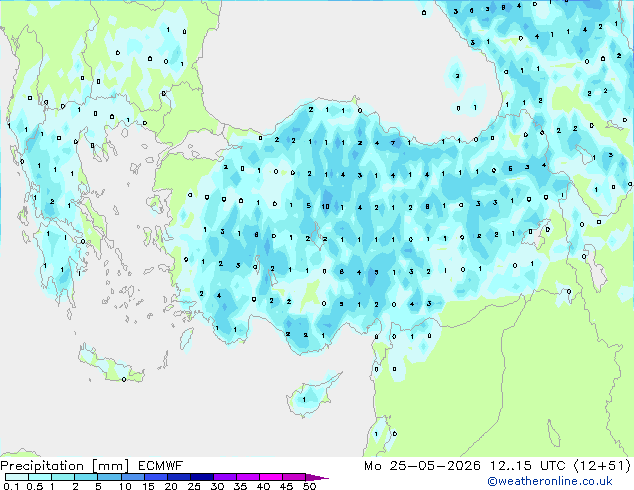Click the legend label '35'
This screenshot has height=490, width=634.
click(x=240, y=486)
